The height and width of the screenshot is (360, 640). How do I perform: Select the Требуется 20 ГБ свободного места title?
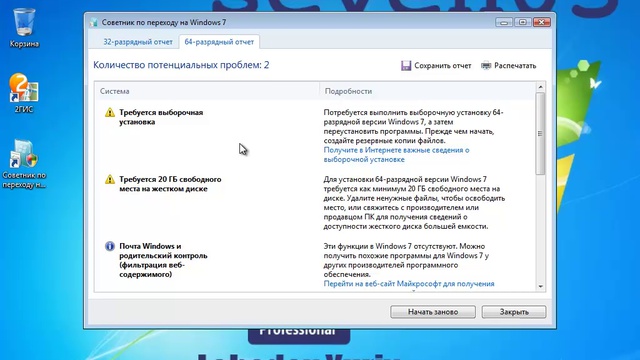click(170, 184)
